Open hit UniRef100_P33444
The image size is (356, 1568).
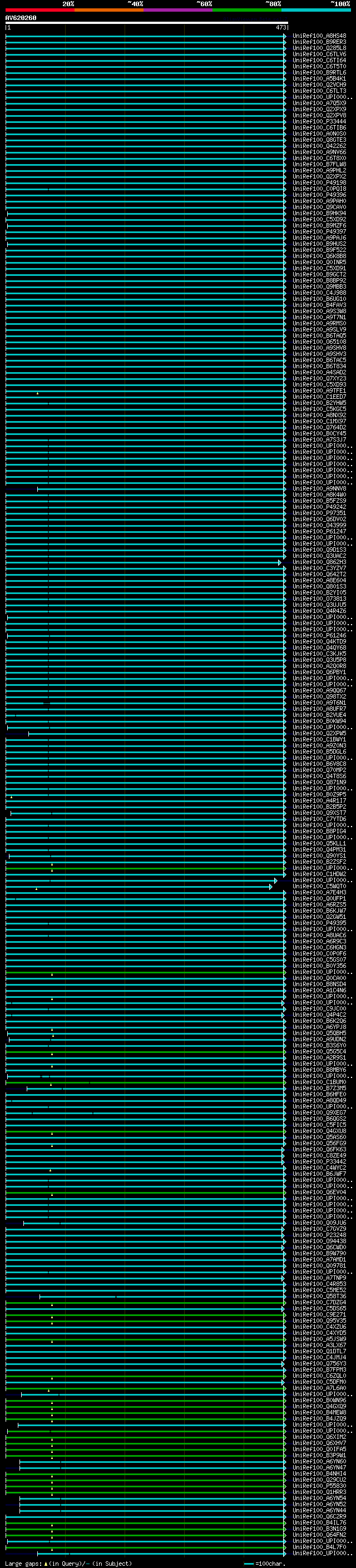click(319, 122)
